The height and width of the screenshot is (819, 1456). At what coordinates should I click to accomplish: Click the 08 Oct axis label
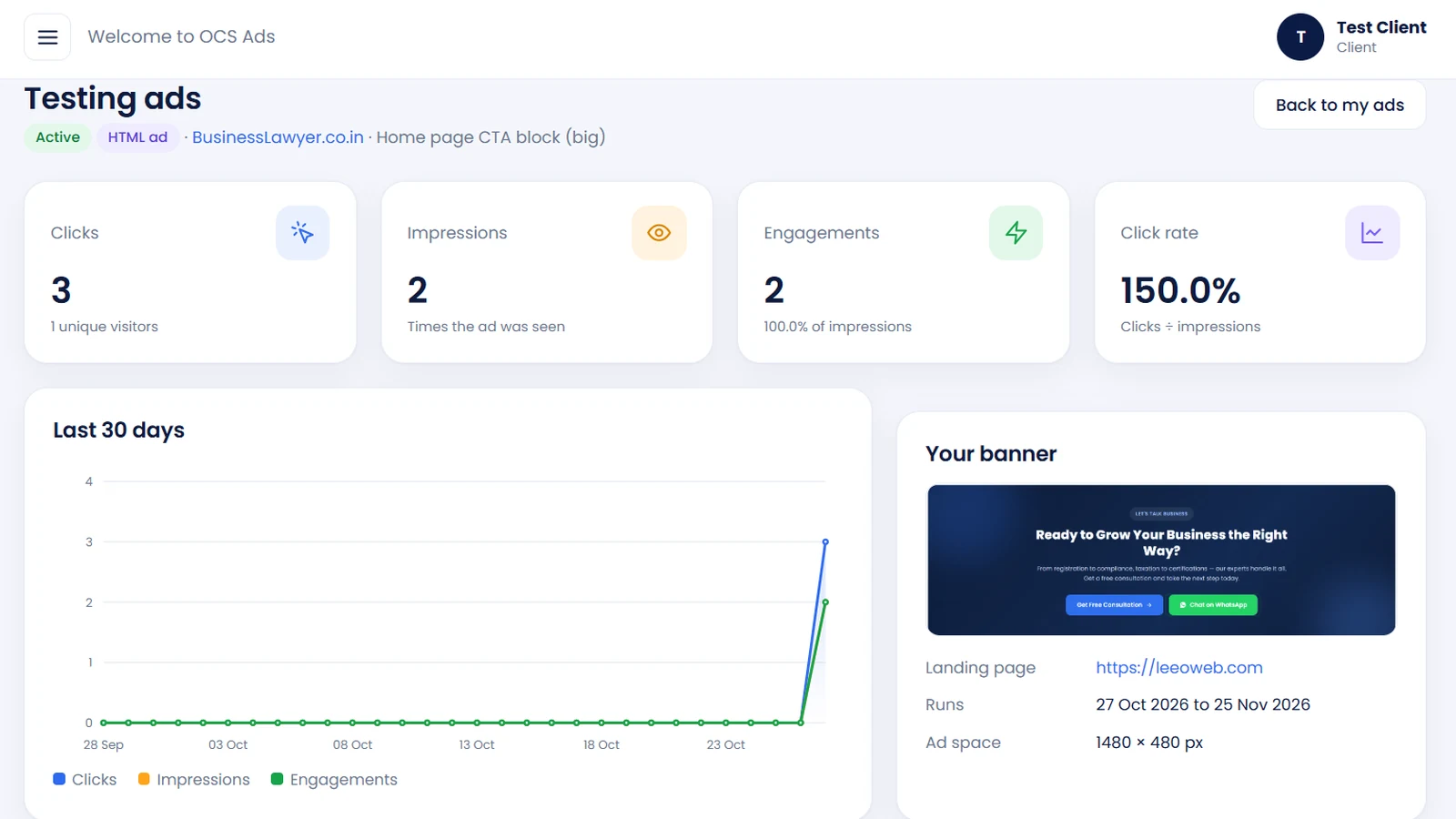point(352,744)
